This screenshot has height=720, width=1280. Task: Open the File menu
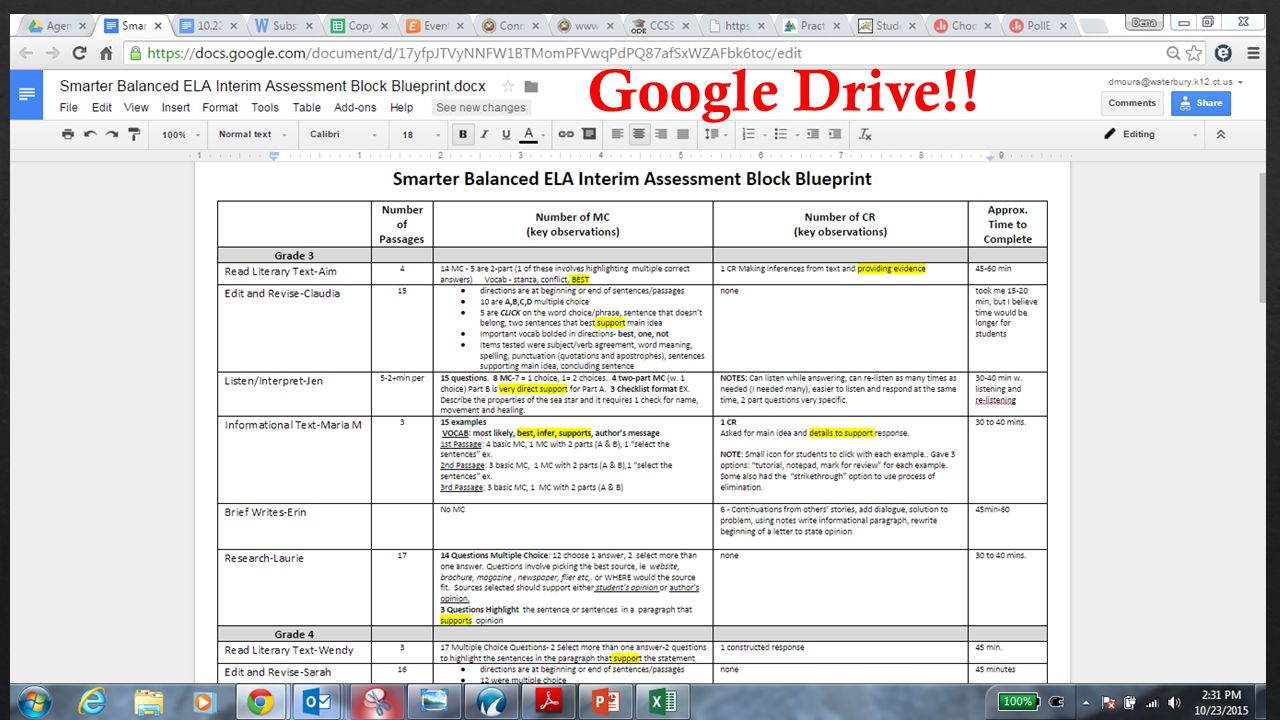point(68,107)
